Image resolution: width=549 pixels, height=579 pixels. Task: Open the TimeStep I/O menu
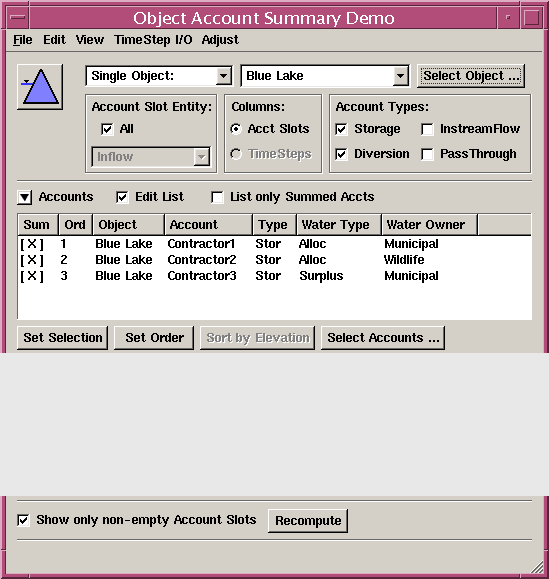click(x=153, y=40)
